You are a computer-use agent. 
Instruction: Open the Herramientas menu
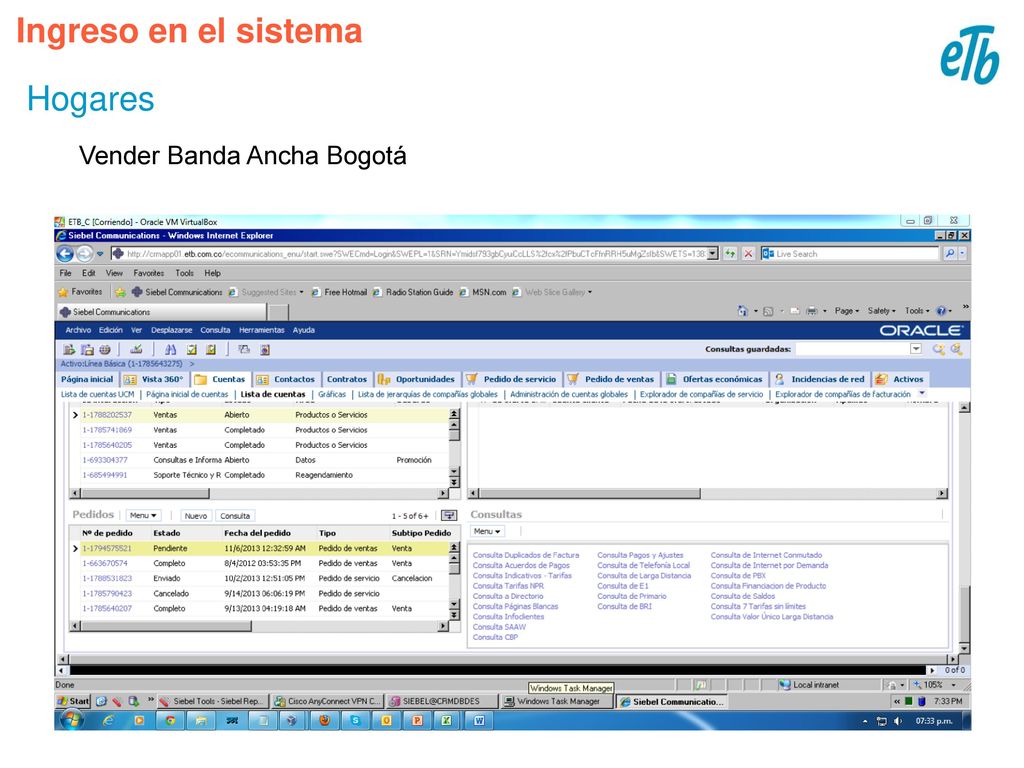261,330
